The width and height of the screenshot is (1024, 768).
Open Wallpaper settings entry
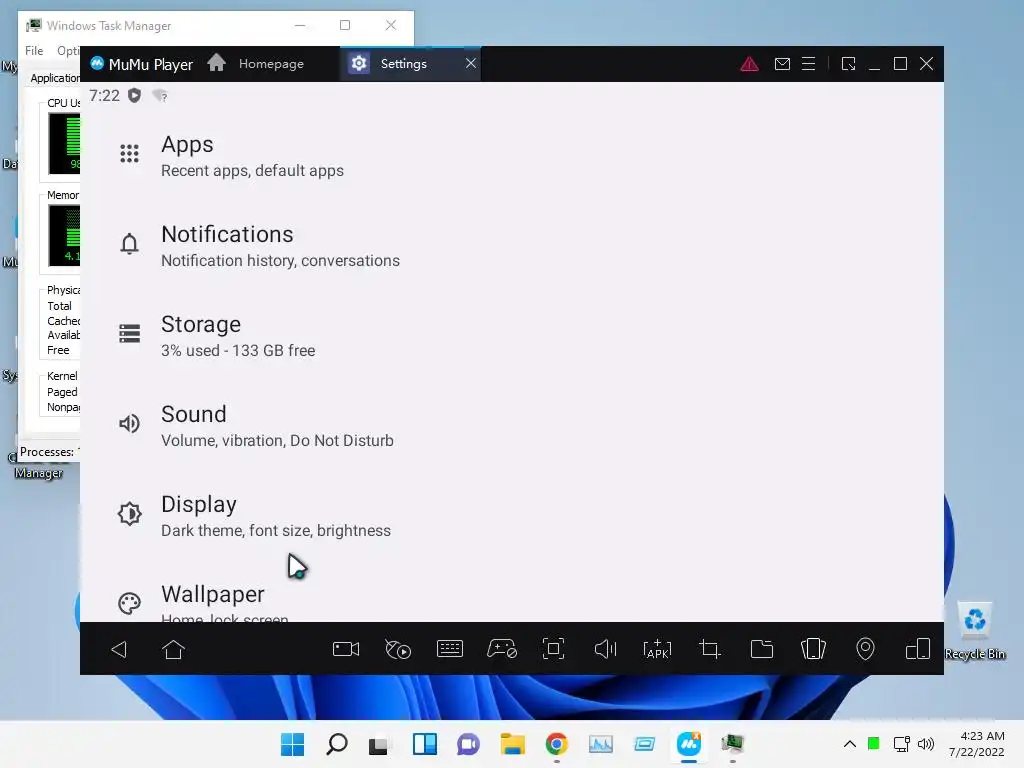pos(511,600)
